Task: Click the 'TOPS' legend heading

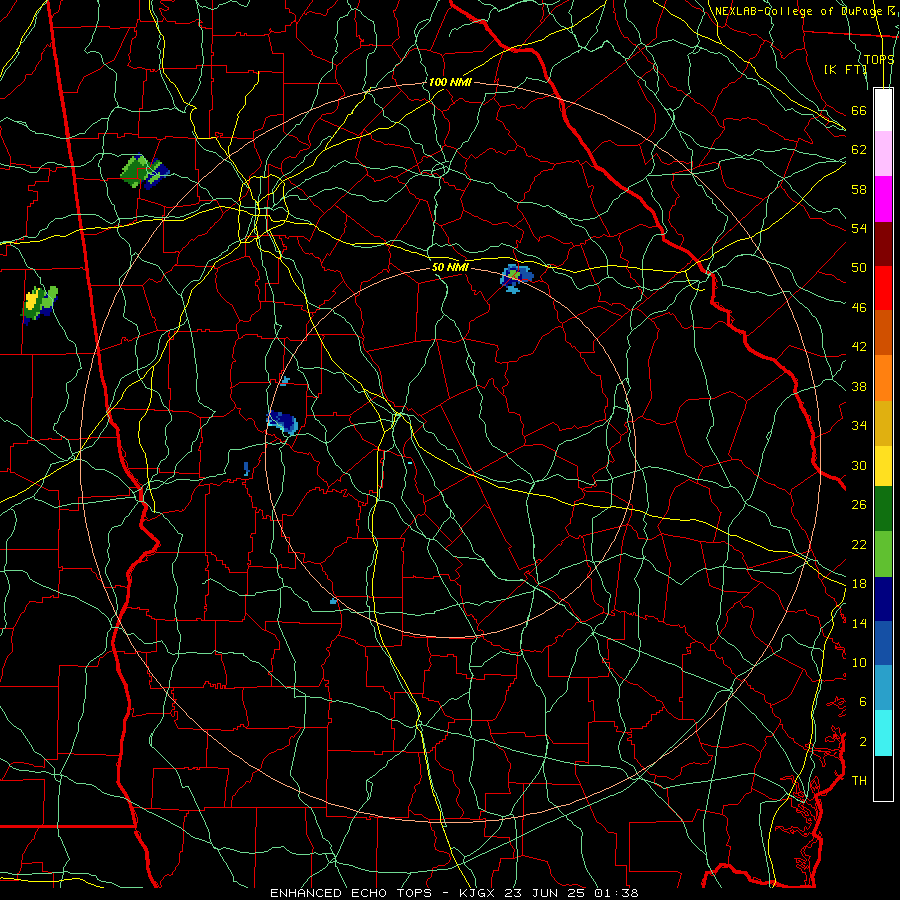Action: 879,60
